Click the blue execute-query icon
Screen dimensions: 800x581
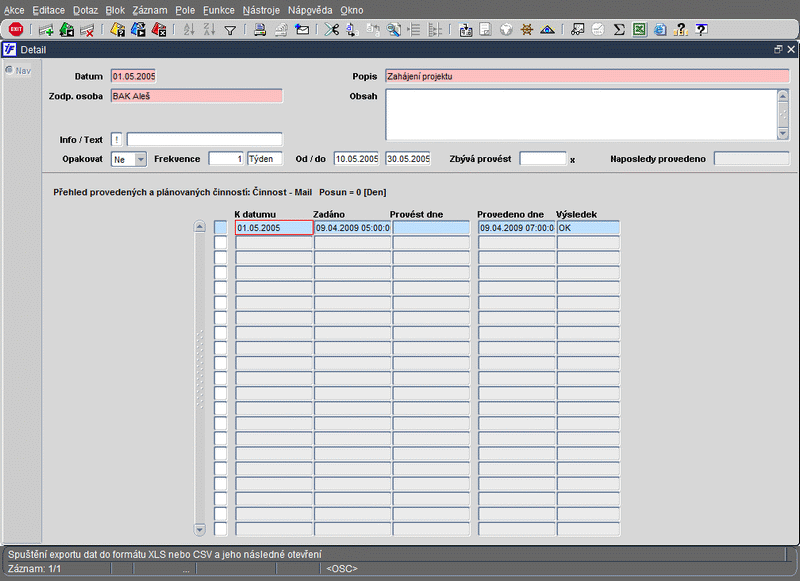pyautogui.click(x=138, y=30)
